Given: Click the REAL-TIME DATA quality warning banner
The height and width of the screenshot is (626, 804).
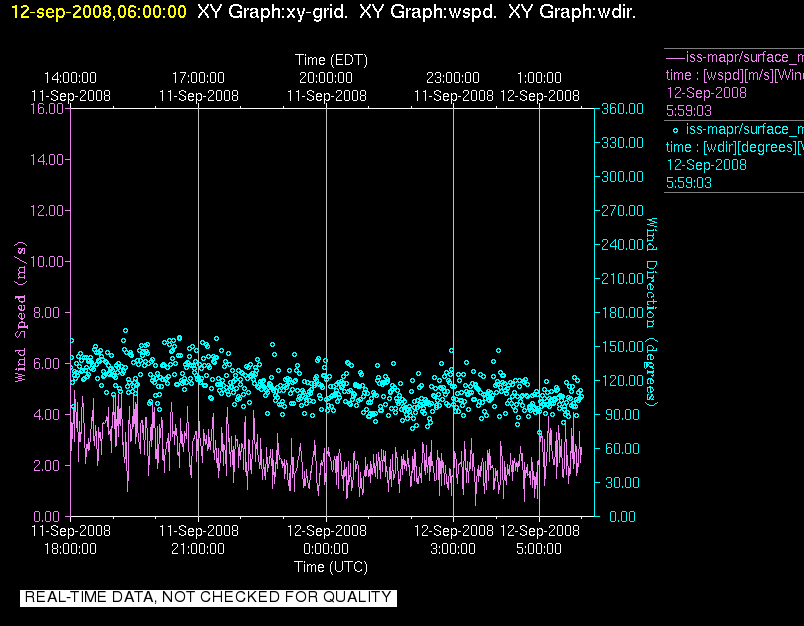Looking at the screenshot, I should (x=208, y=597).
